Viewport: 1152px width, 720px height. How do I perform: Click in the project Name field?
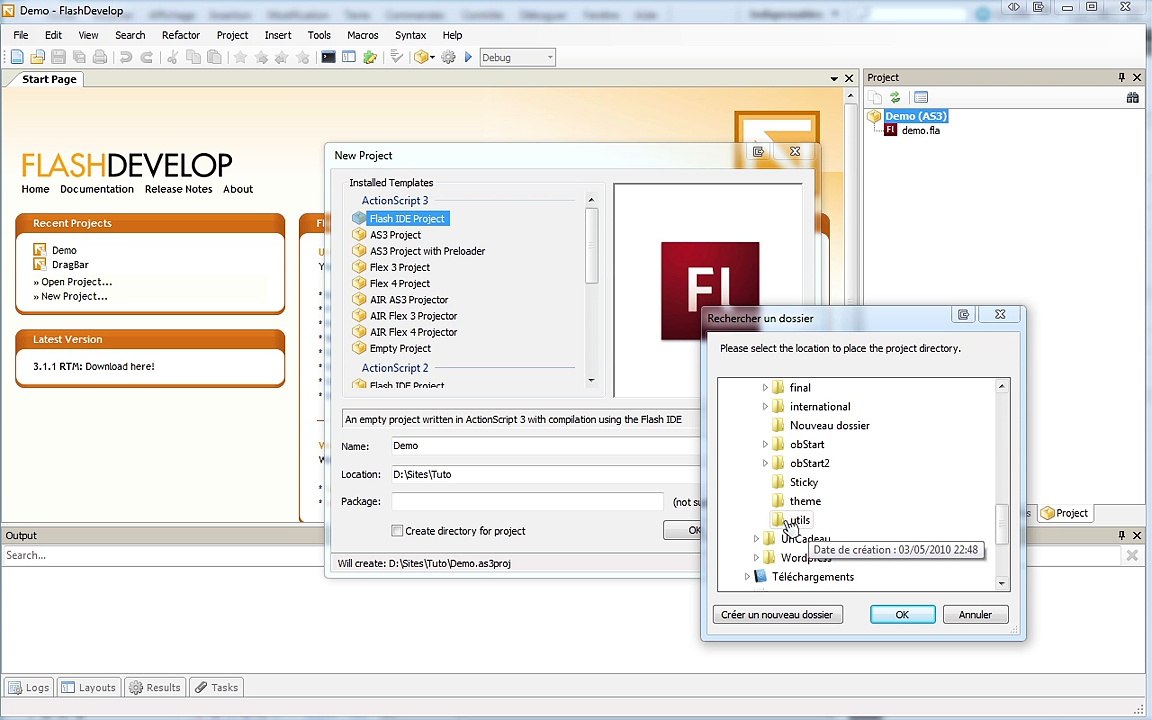point(546,446)
